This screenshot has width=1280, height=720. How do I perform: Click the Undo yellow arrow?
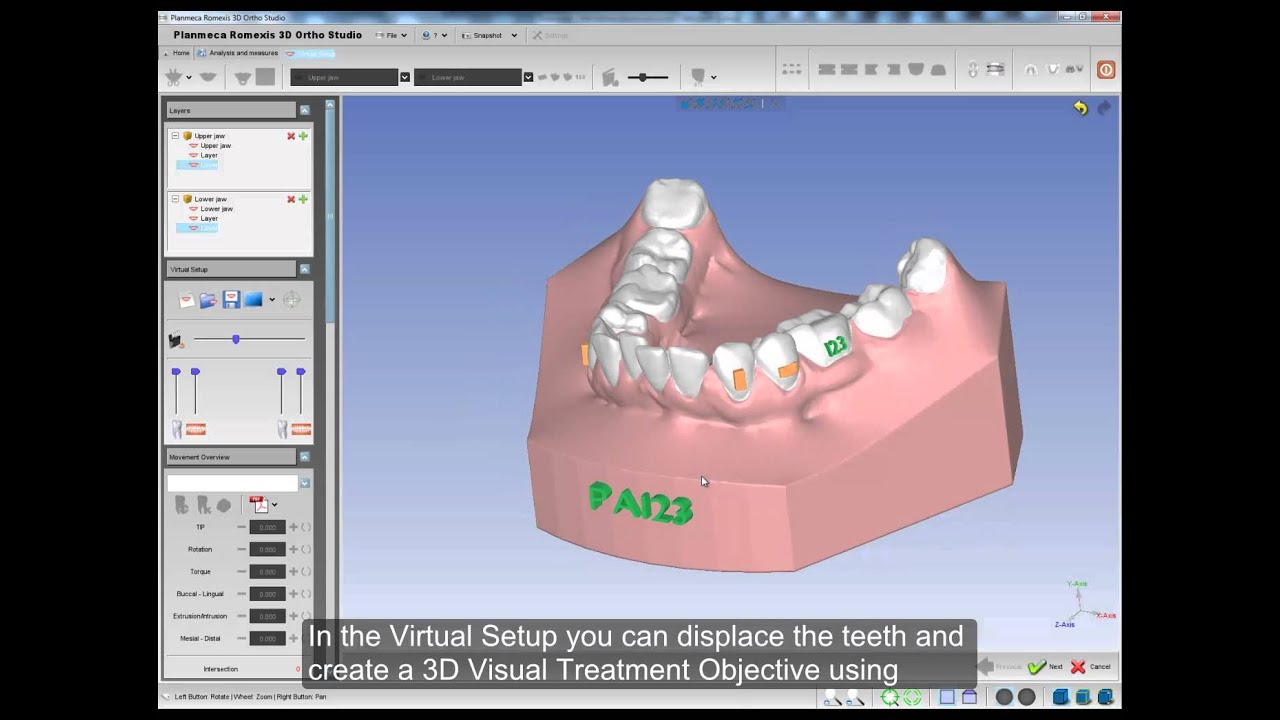point(1081,108)
